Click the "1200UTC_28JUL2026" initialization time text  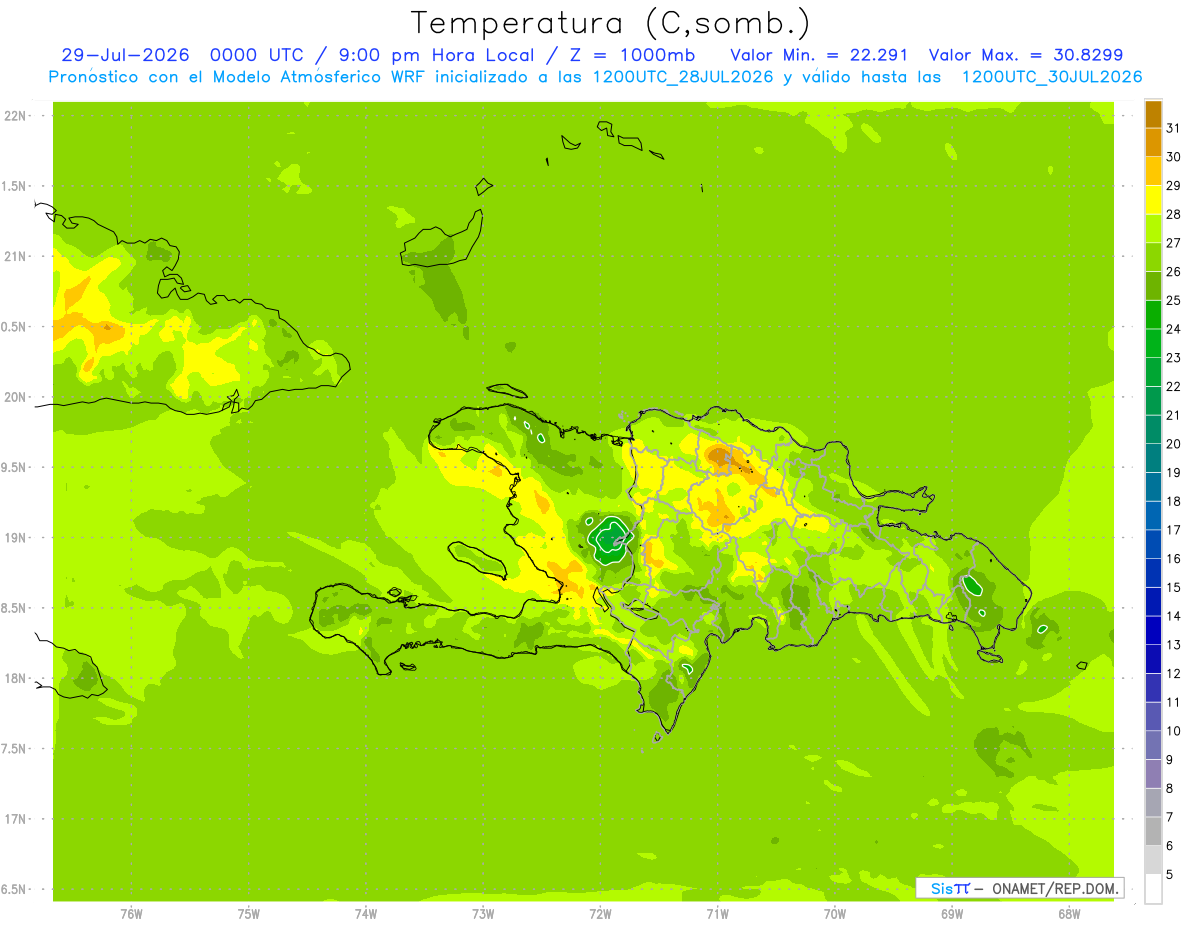click(x=683, y=77)
